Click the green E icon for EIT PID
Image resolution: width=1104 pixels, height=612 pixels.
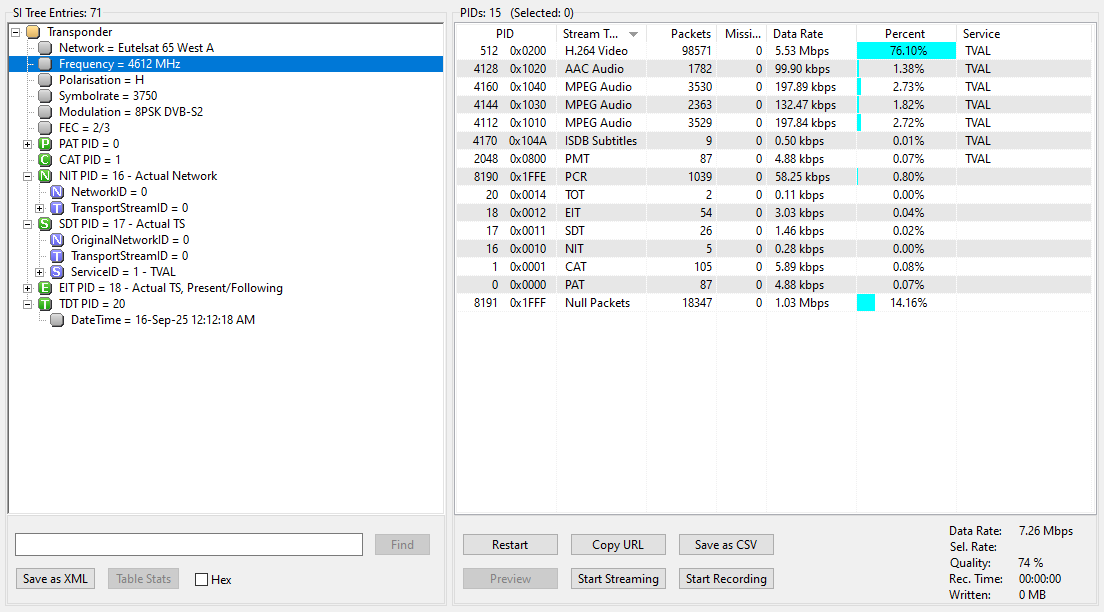click(45, 288)
